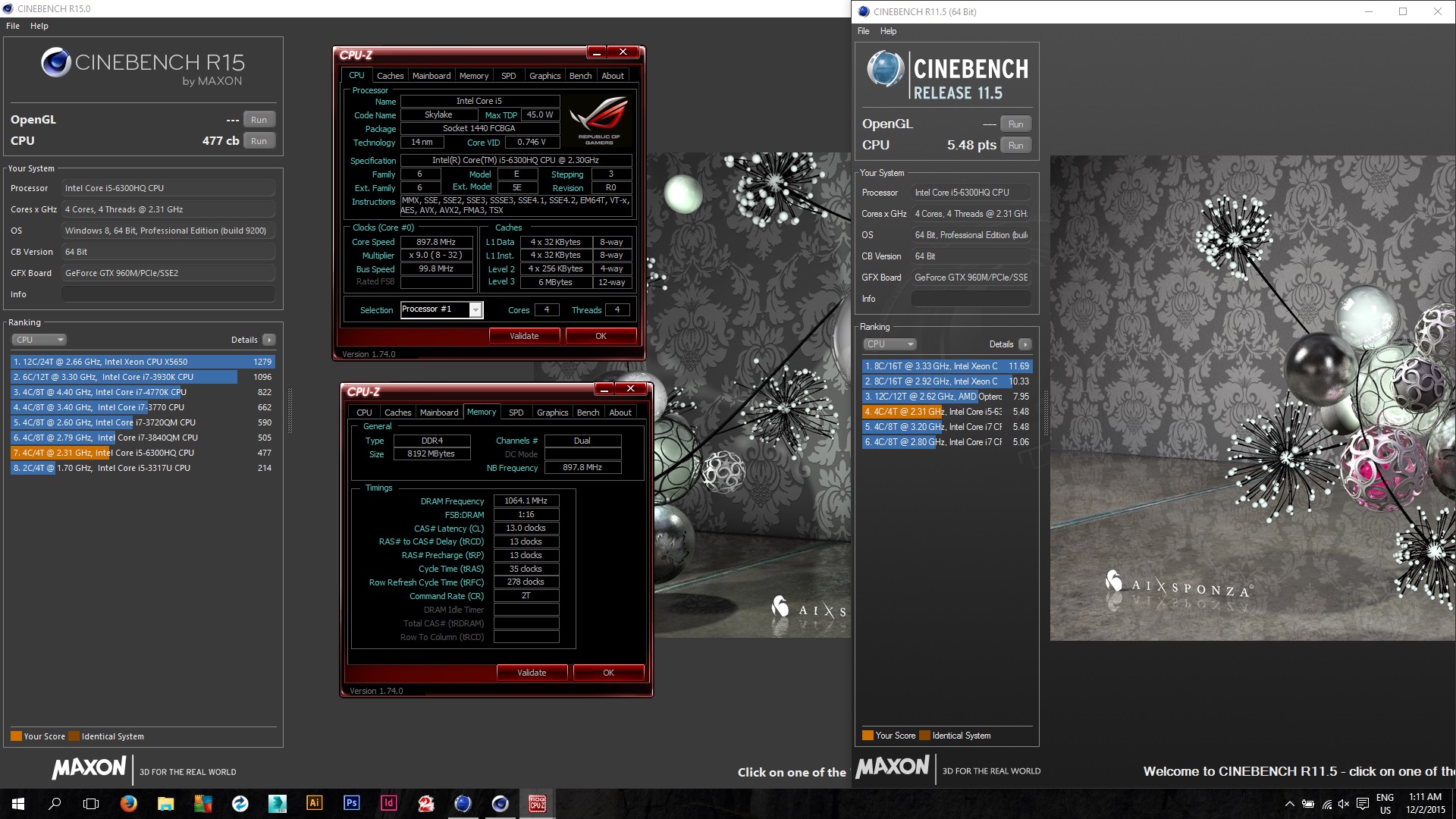Open the AVG antivirus taskbar icon
The height and width of the screenshot is (819, 1456).
pyautogui.click(x=202, y=804)
